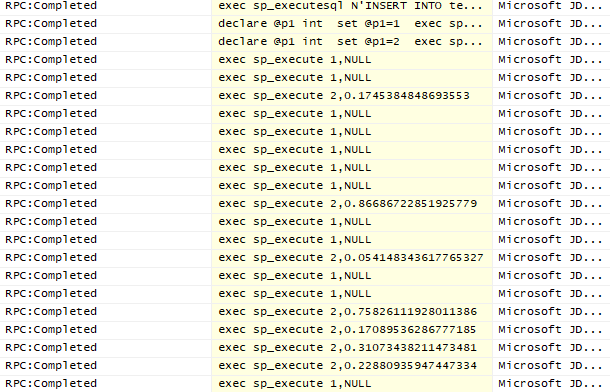
Task: Click the 'sp_execute 2,0.31073438211473481' text cell
Action: point(352,348)
